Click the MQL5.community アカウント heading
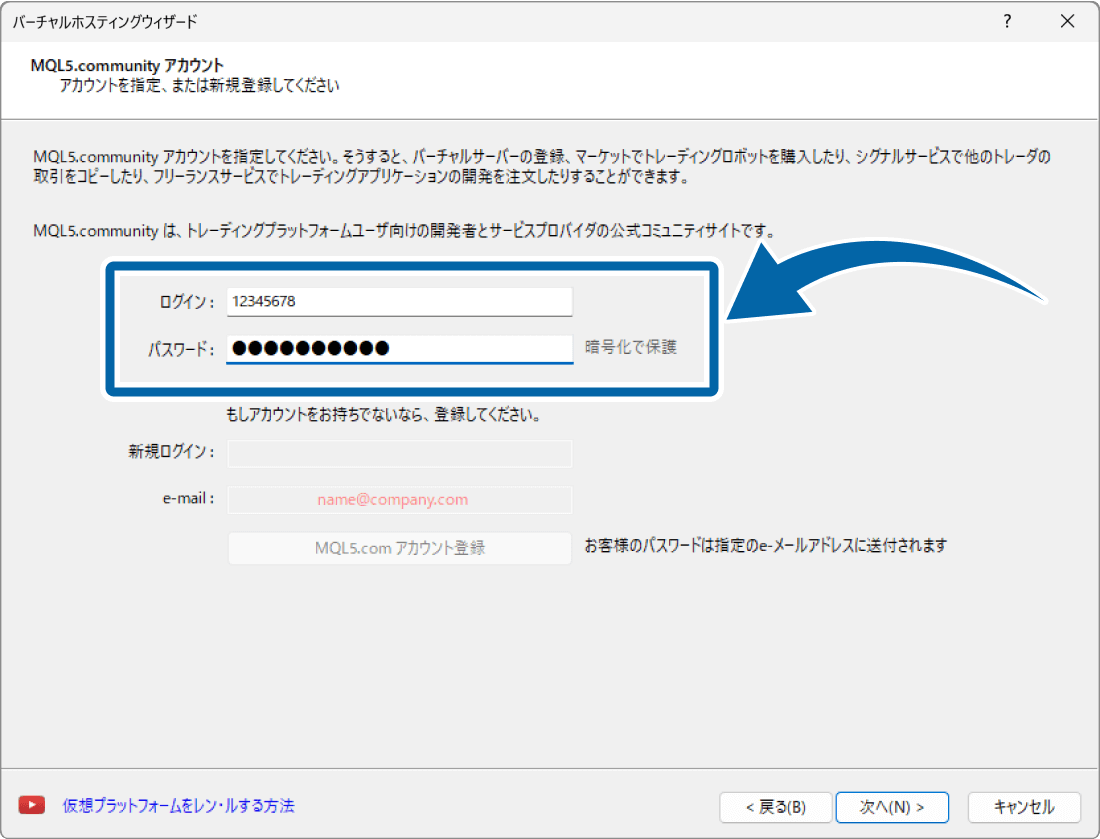 (x=127, y=65)
